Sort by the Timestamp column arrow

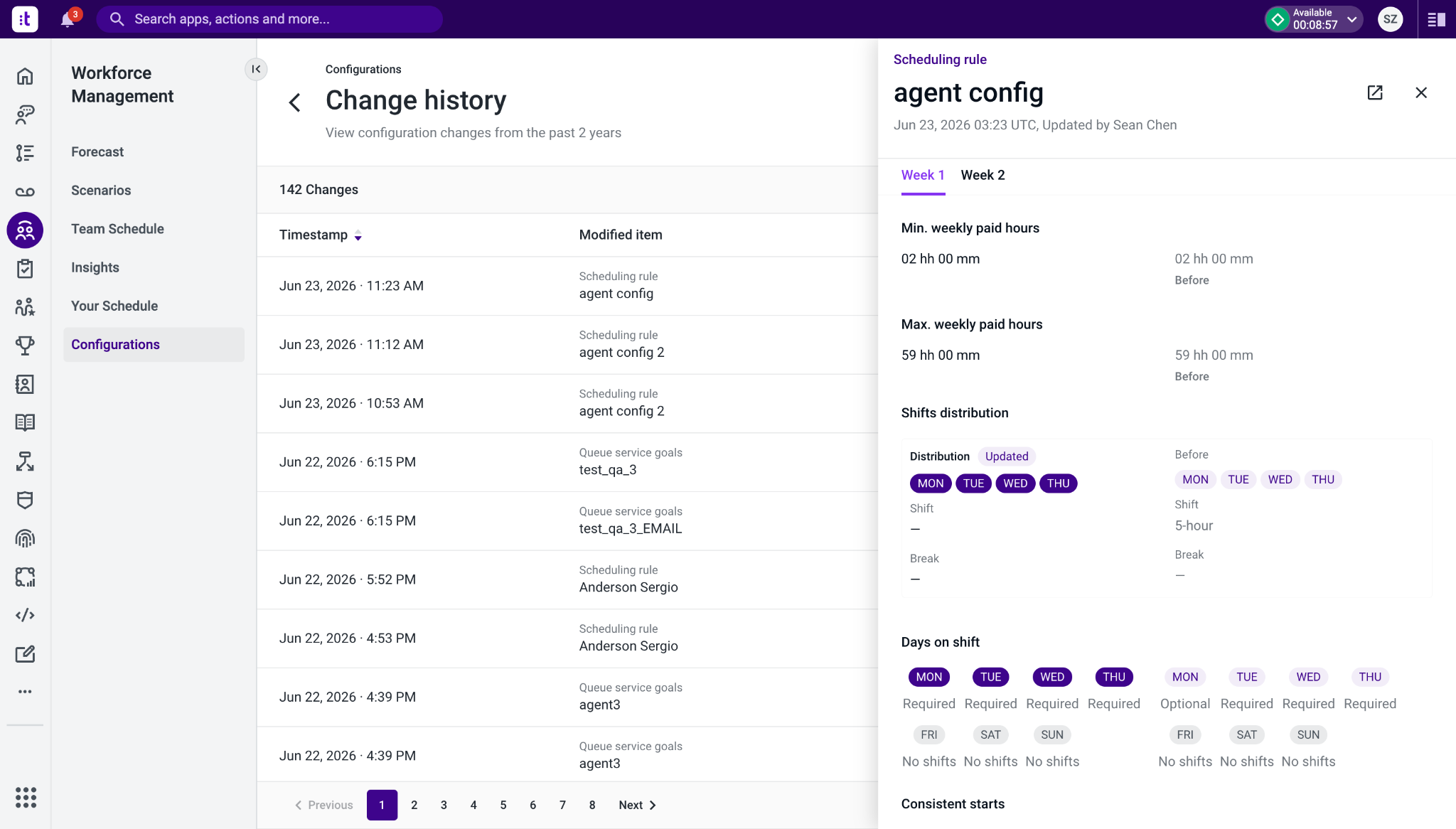coord(358,235)
